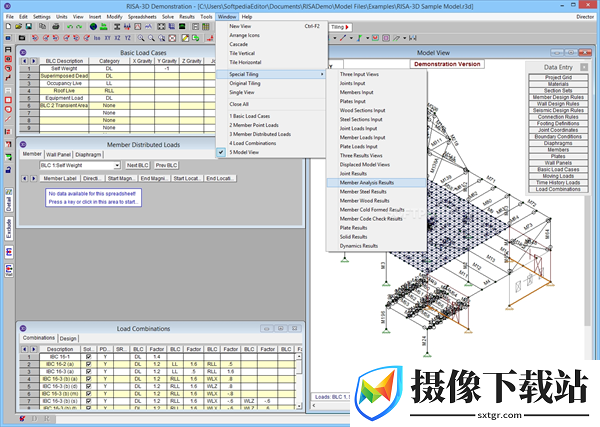Click the Save diskette toolbar icon
Image resolution: width=600 pixels, height=427 pixels.
pyautogui.click(x=29, y=27)
